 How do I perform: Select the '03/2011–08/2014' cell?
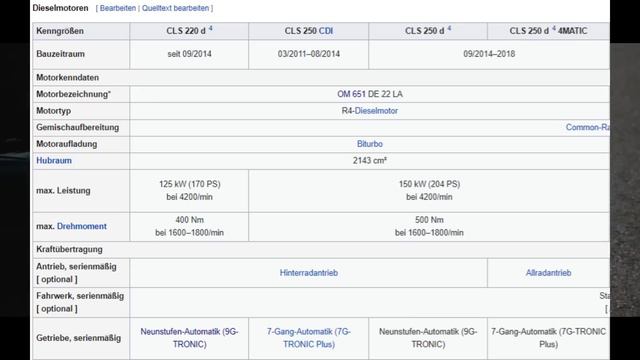(309, 54)
